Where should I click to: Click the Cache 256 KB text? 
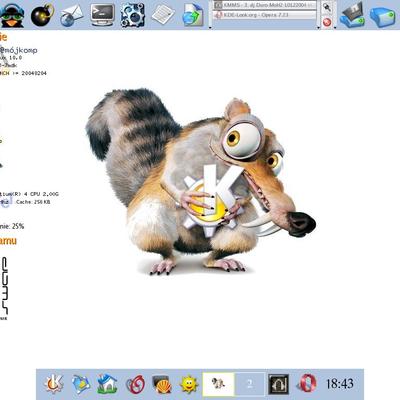[x=33, y=202]
